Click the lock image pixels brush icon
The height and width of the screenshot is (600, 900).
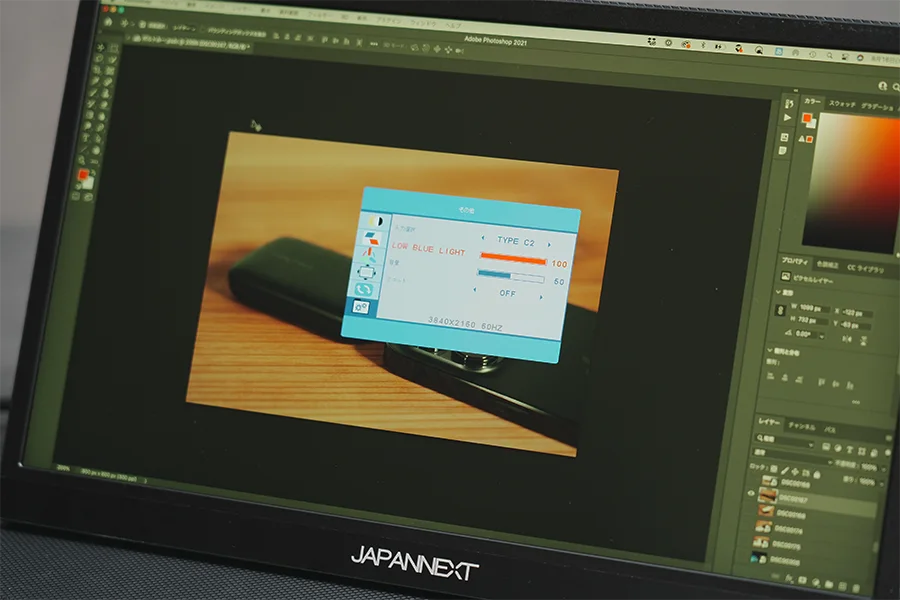[785, 470]
